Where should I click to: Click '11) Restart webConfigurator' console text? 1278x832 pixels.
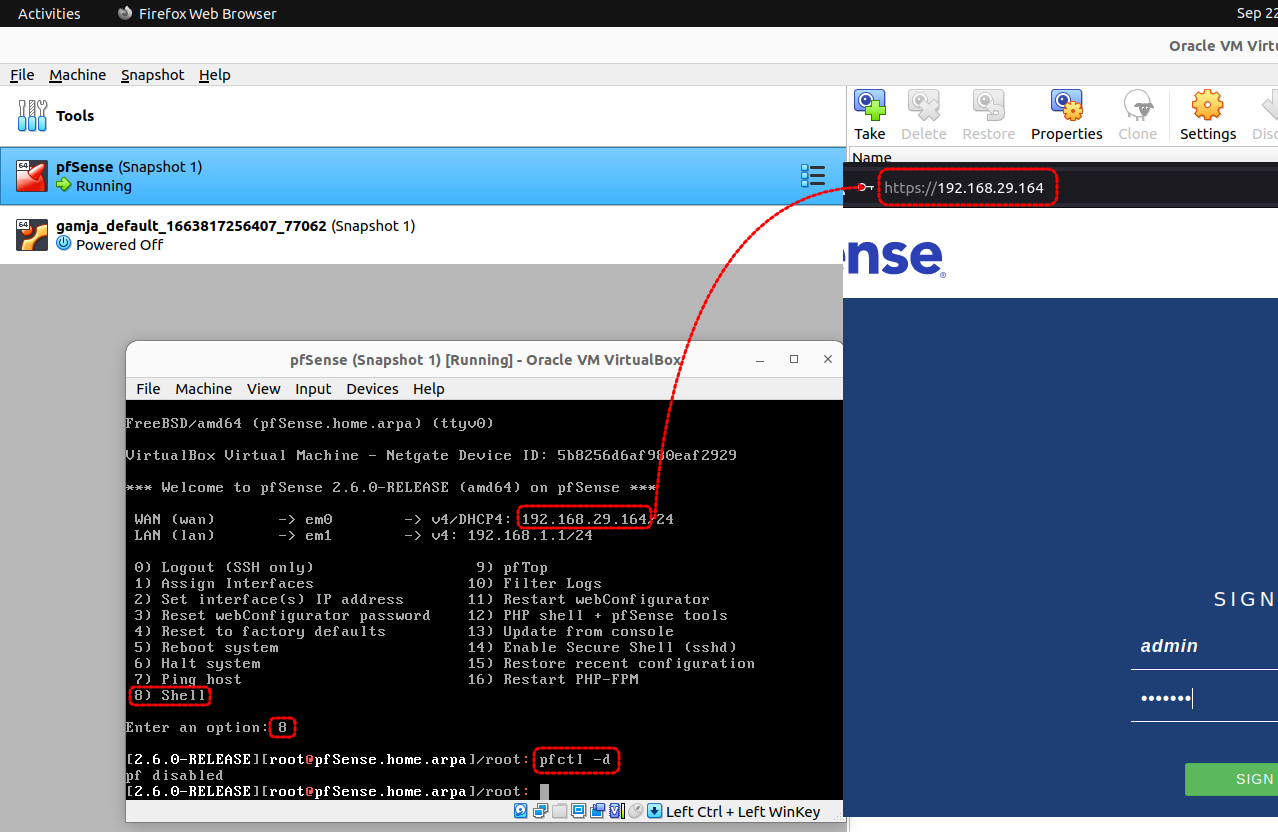(588, 599)
